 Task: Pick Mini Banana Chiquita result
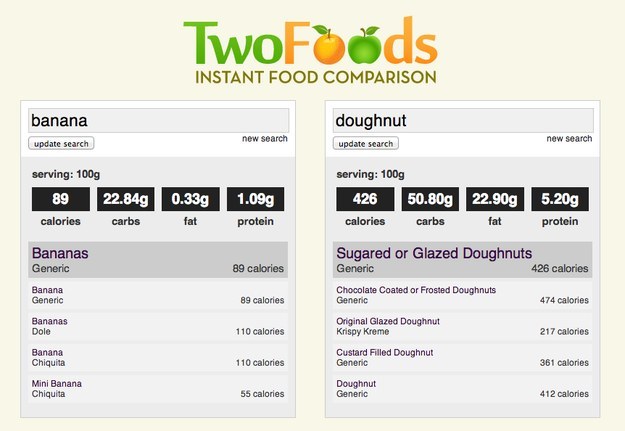[158, 388]
